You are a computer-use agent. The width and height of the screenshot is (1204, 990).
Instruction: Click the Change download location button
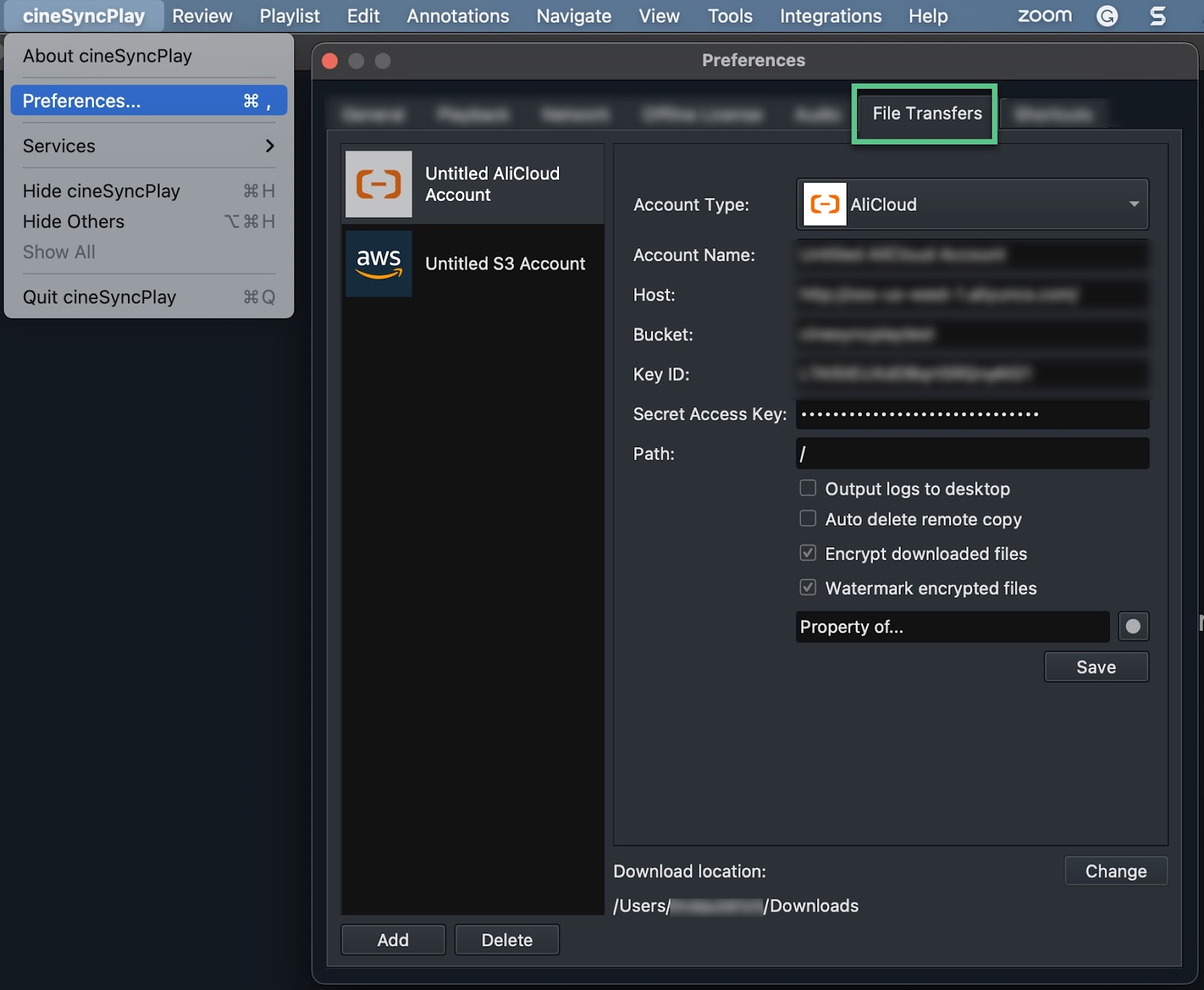(1116, 871)
